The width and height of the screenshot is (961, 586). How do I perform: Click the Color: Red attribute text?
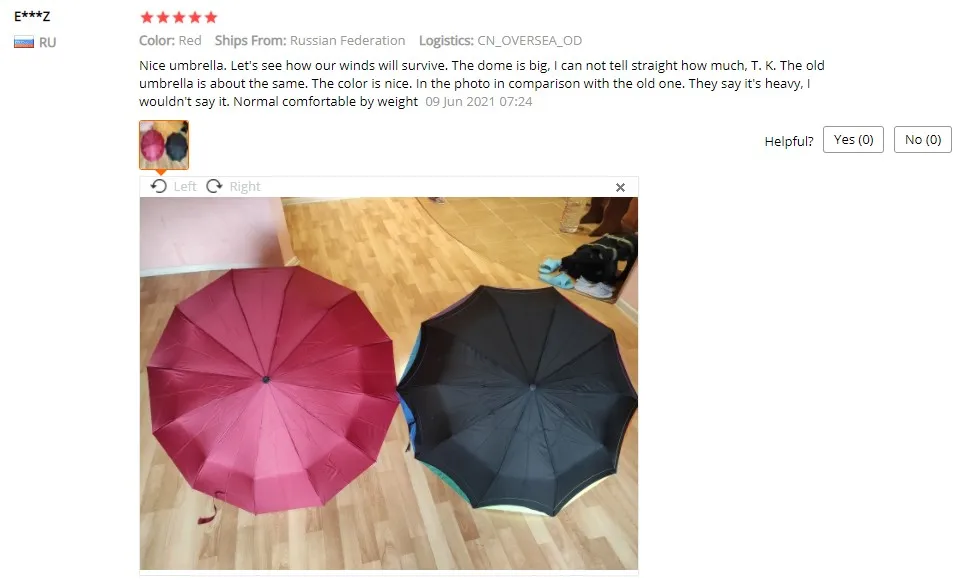click(x=170, y=40)
